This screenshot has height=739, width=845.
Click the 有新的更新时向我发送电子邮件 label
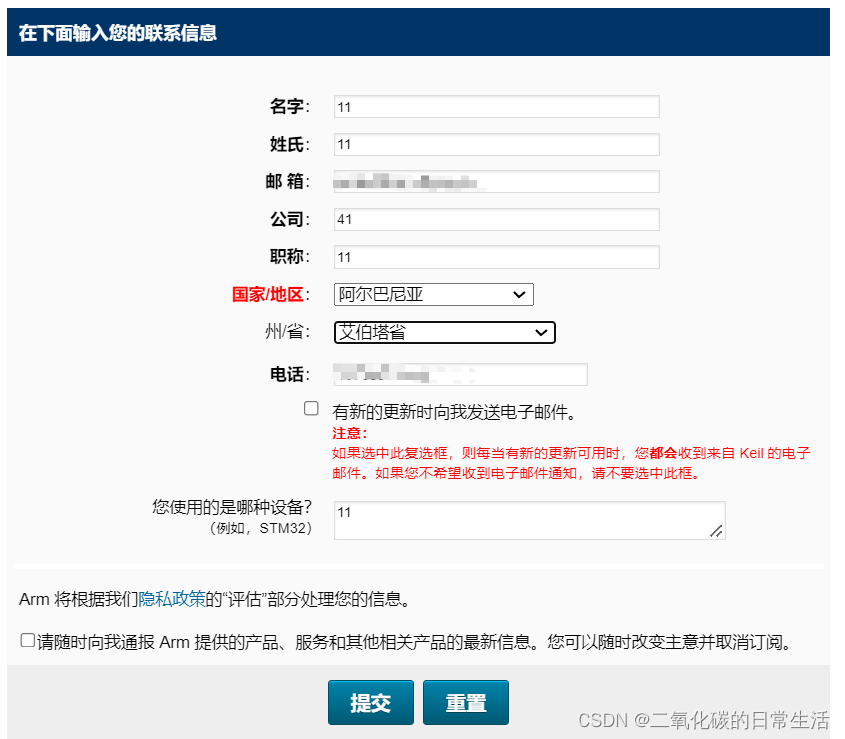[x=454, y=412]
